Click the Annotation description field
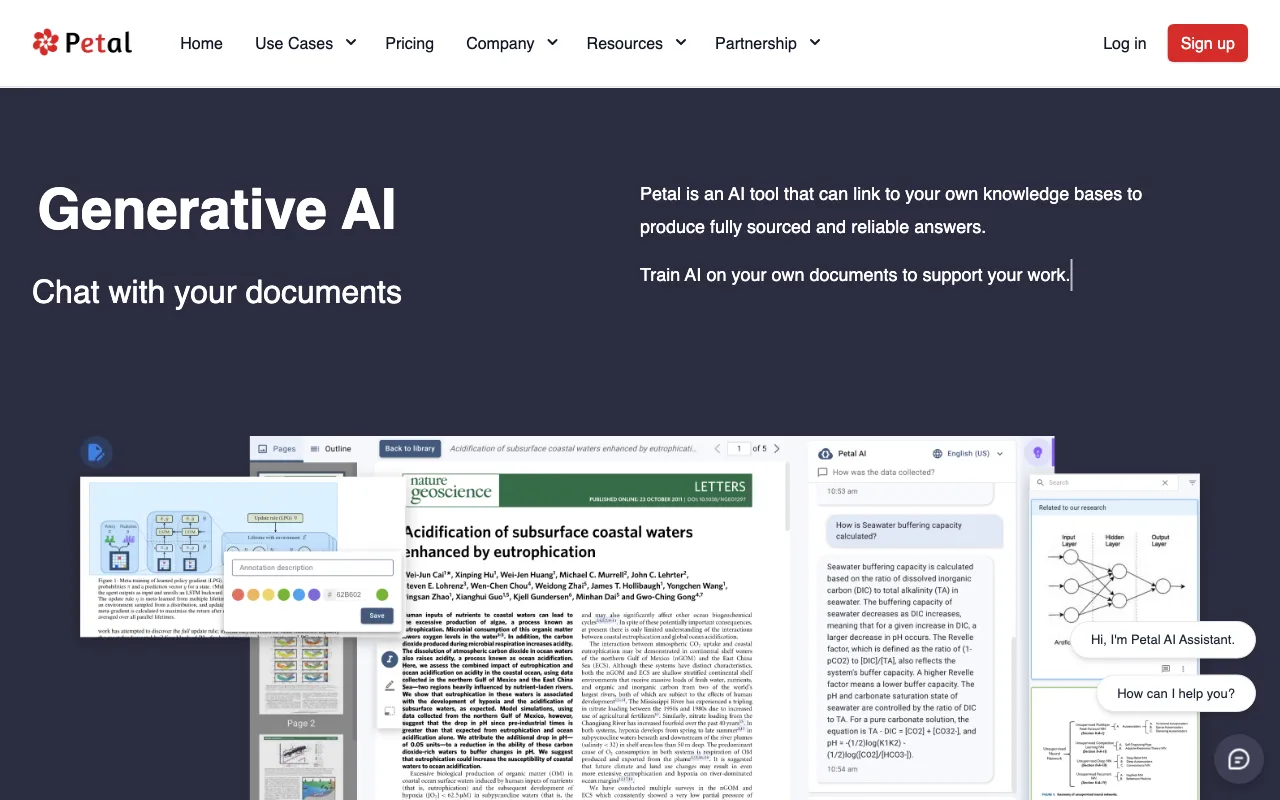1280x800 pixels. (312, 568)
